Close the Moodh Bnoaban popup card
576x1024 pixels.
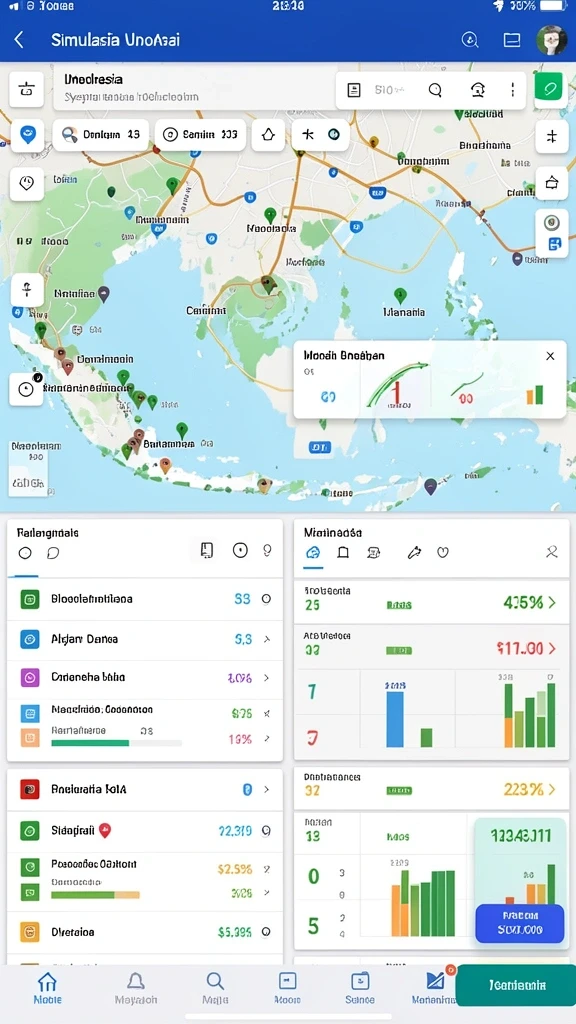[551, 356]
